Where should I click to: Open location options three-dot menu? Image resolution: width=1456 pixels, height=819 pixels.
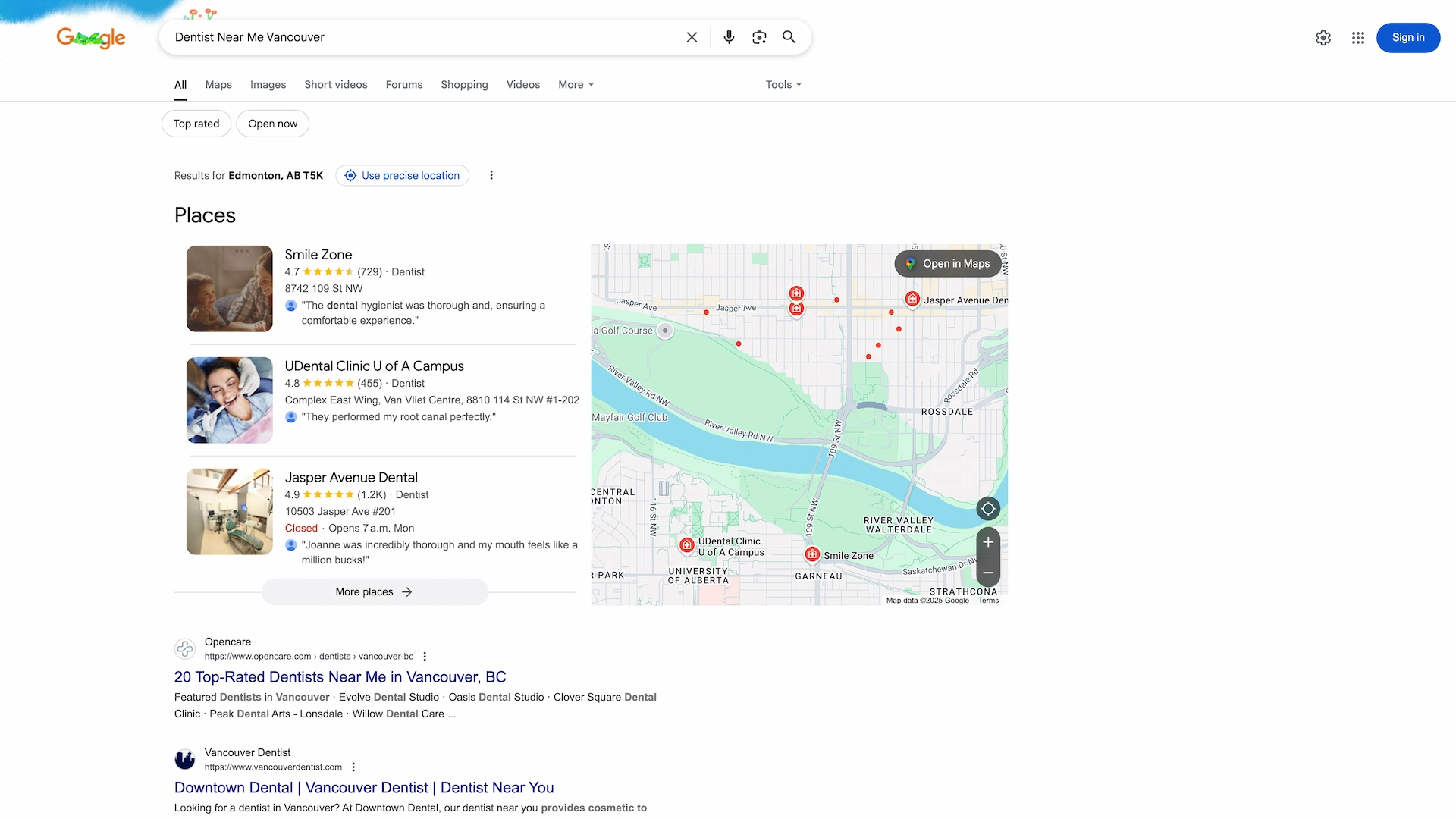491,175
